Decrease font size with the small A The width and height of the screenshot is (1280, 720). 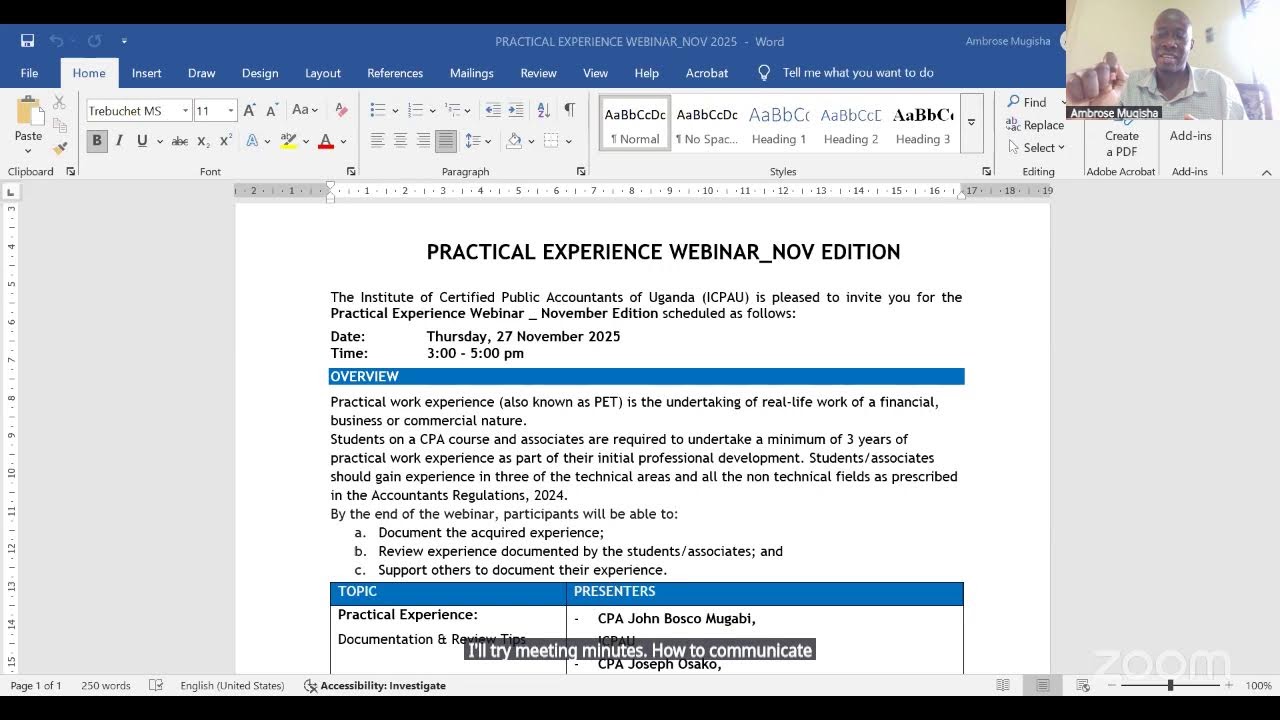pos(271,110)
